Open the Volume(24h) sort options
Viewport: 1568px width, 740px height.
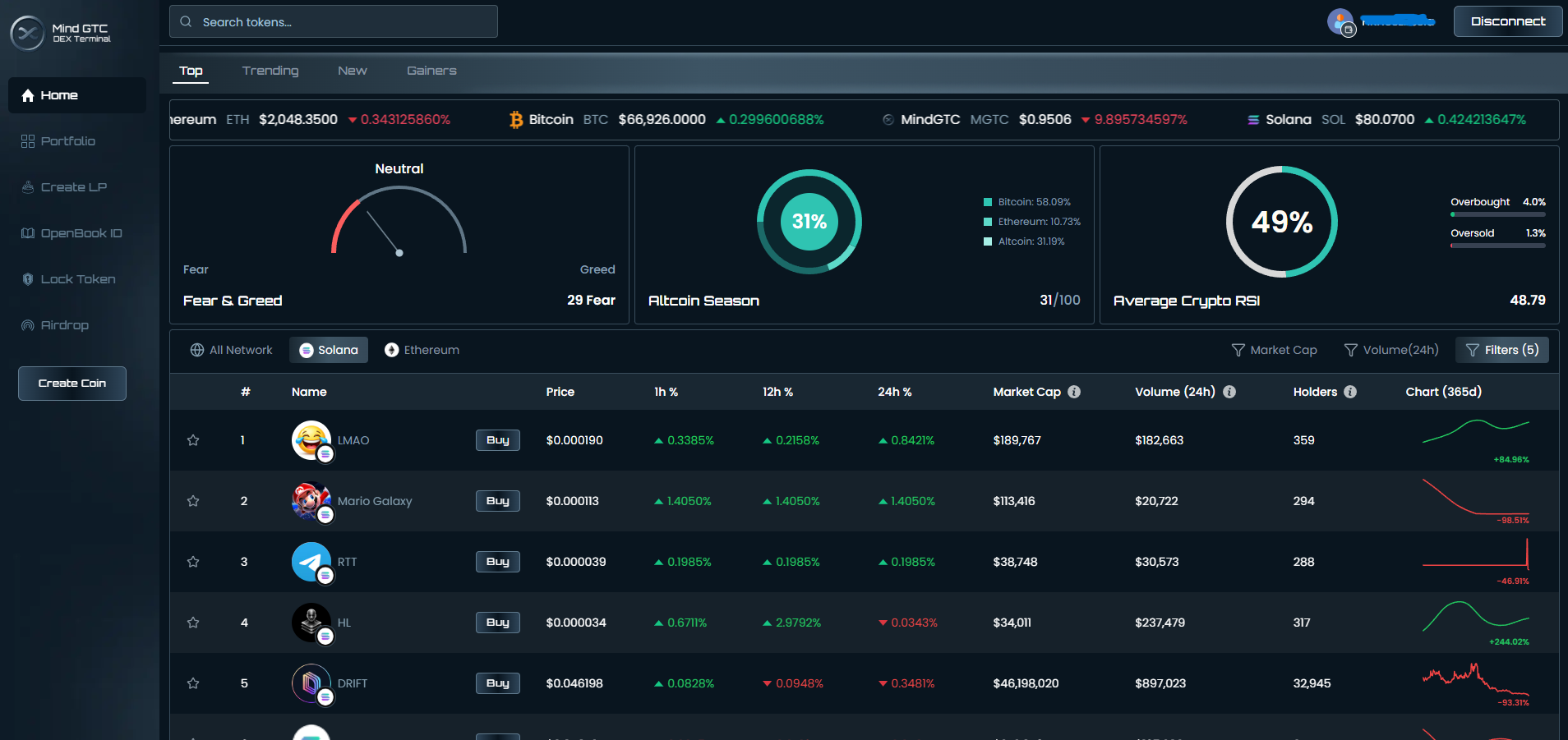coord(1391,349)
